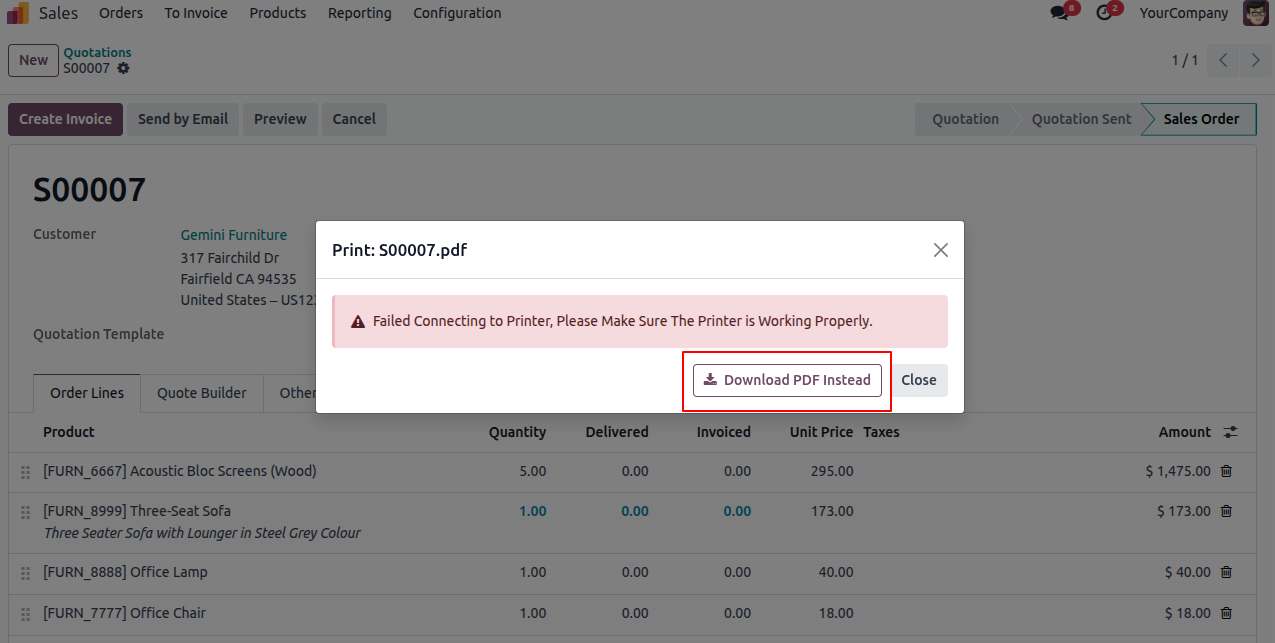
Task: Open the activities clock icon
Action: pyautogui.click(x=1104, y=13)
